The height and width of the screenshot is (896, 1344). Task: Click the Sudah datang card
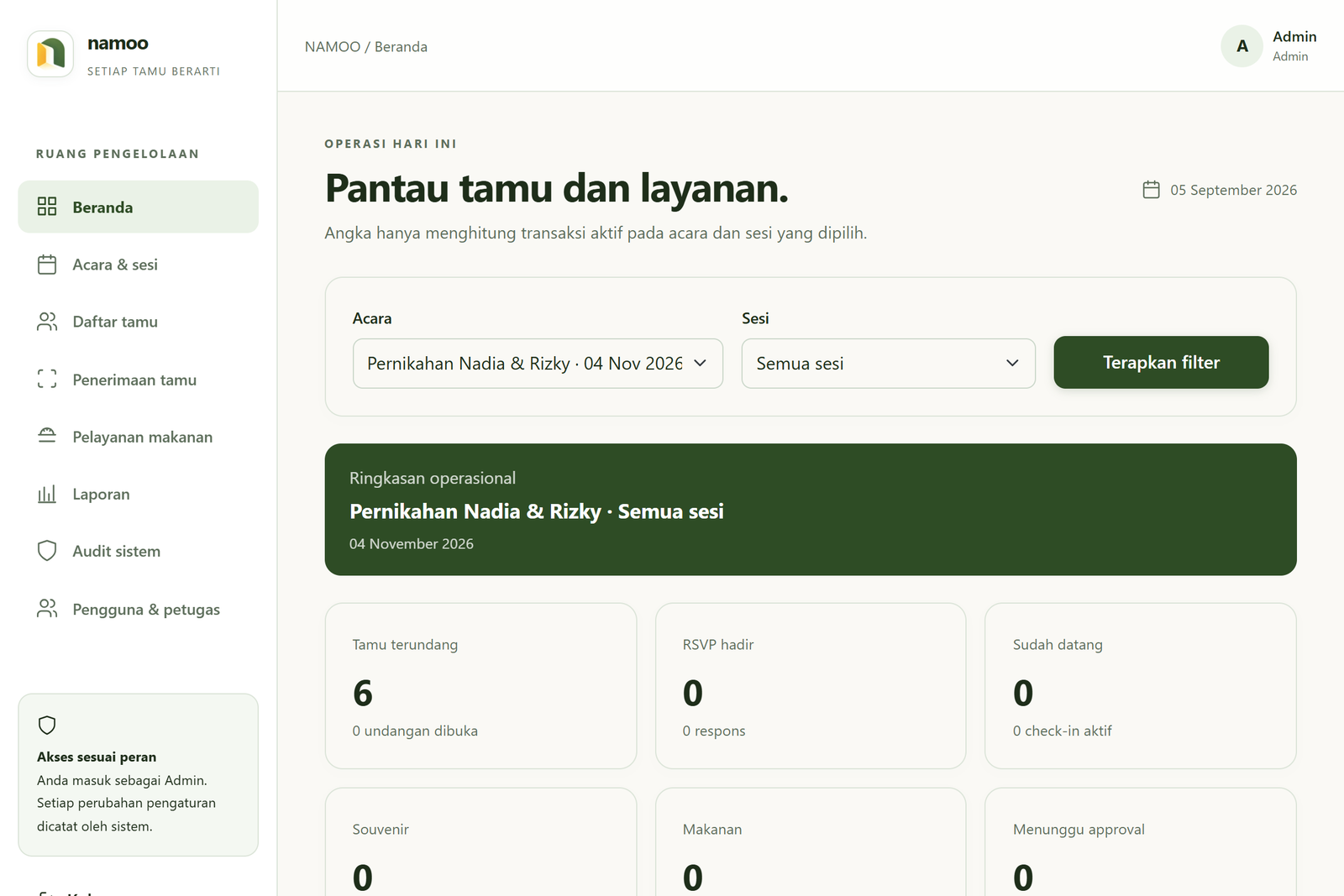point(1141,685)
